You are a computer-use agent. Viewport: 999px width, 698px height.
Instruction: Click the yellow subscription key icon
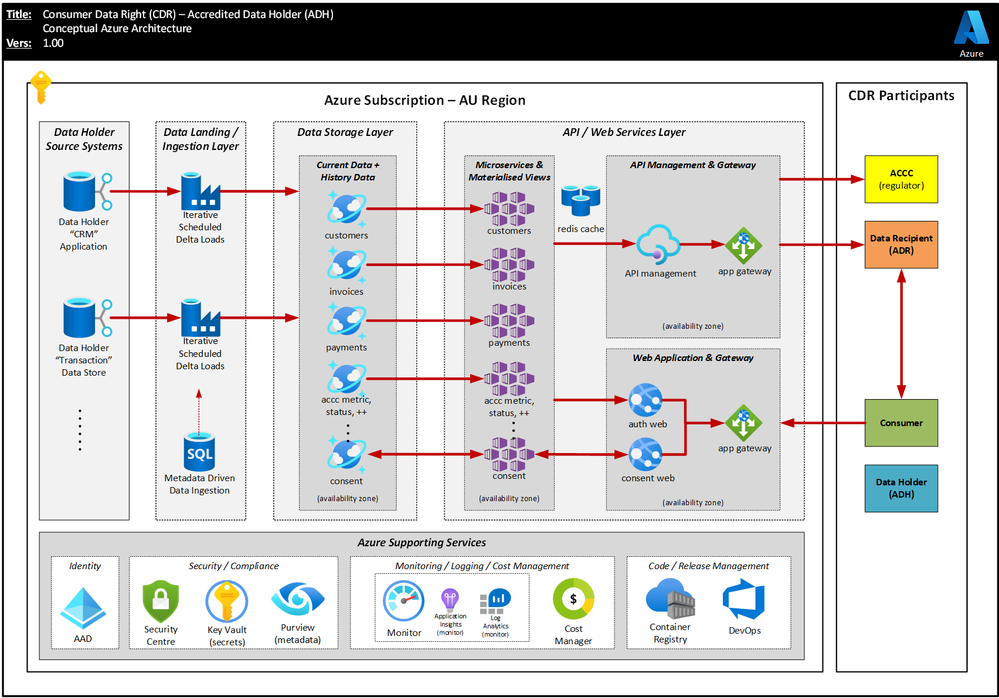point(41,87)
